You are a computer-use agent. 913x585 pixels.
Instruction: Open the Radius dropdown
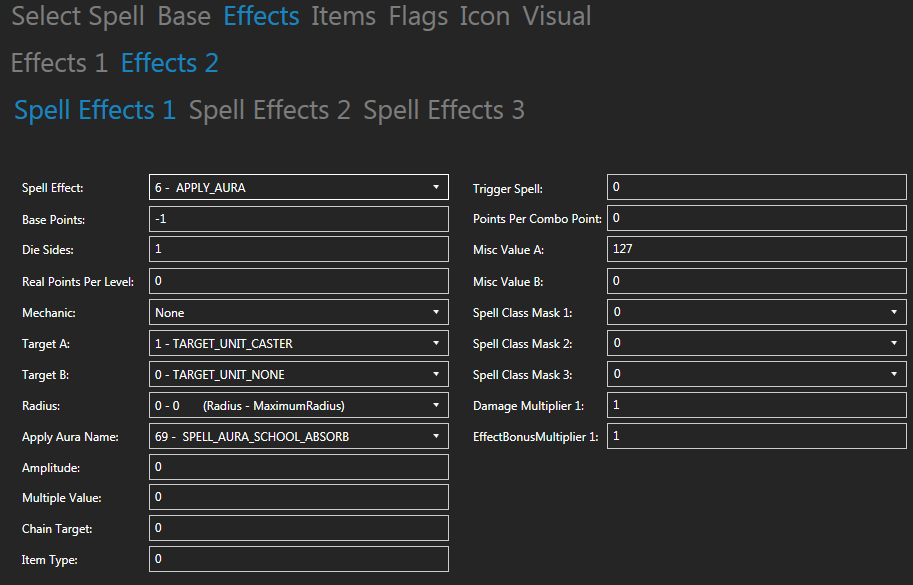tap(298, 405)
